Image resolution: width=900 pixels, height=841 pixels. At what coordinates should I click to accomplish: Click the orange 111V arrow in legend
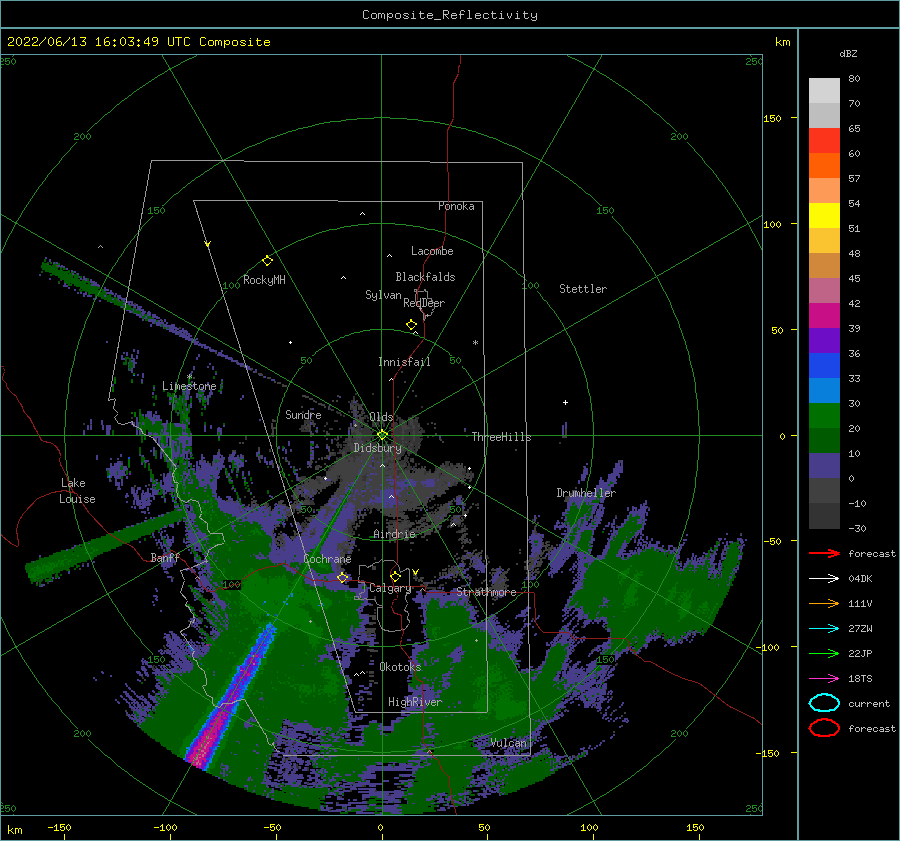[x=824, y=603]
